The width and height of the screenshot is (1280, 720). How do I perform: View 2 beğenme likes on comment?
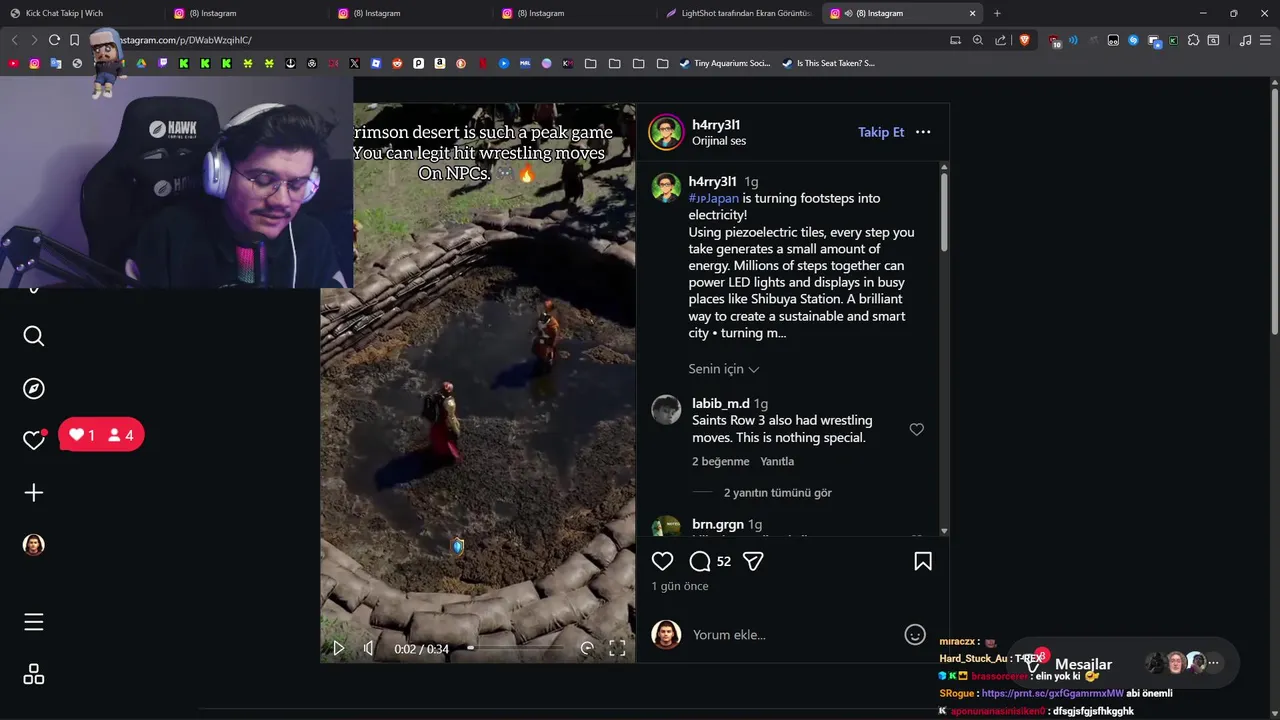point(720,461)
